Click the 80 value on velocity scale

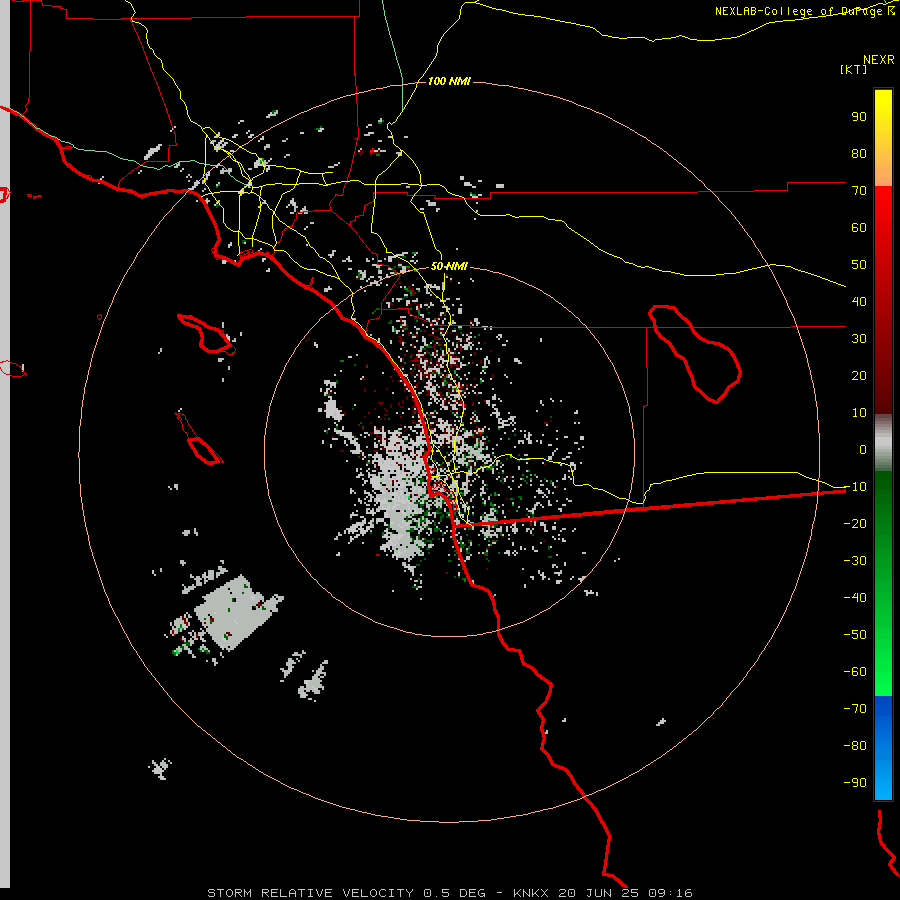pos(859,153)
